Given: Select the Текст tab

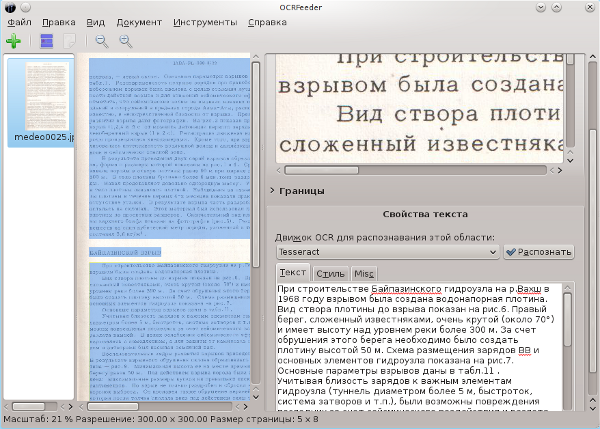Looking at the screenshot, I should click(x=293, y=273).
